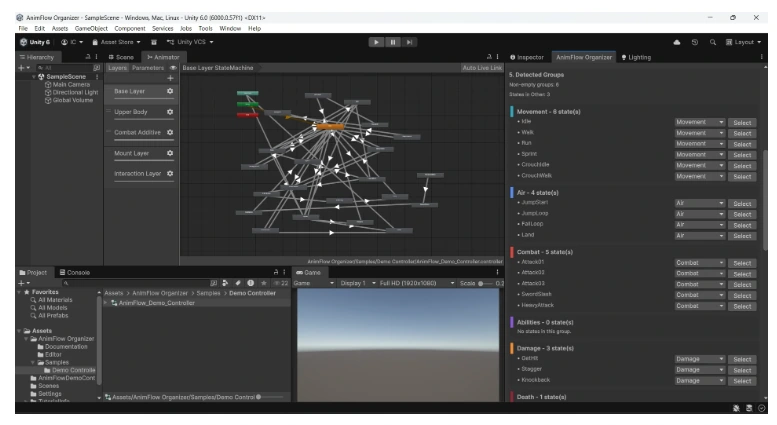Click the Pause button in Unity toolbar
777x425 pixels.
point(392,42)
